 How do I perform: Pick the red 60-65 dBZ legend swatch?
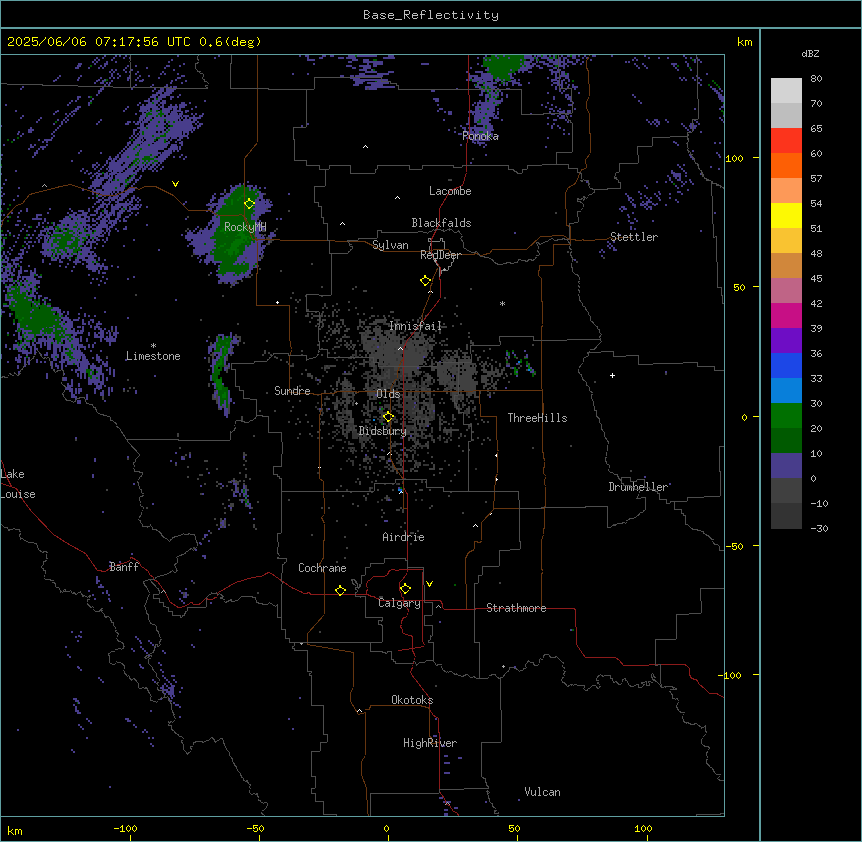(x=786, y=141)
